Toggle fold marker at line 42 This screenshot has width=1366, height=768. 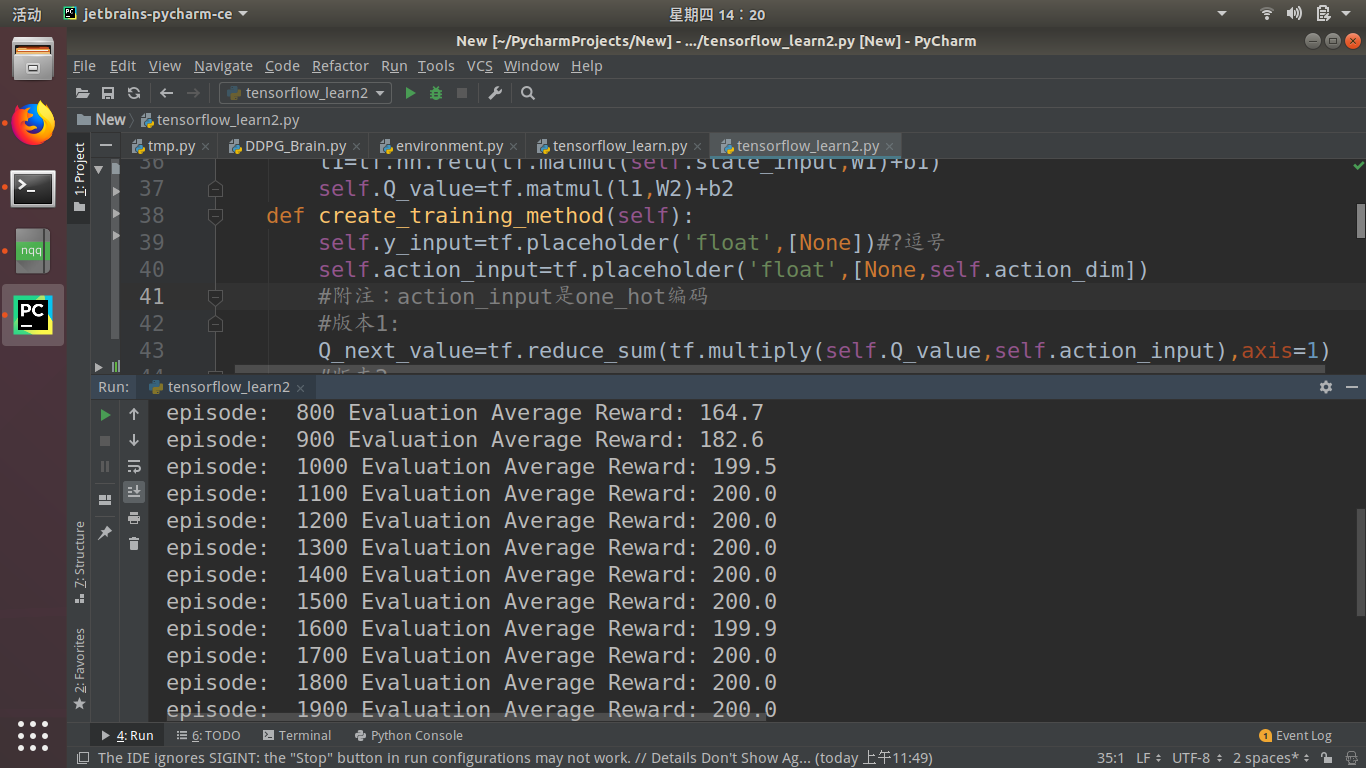215,324
